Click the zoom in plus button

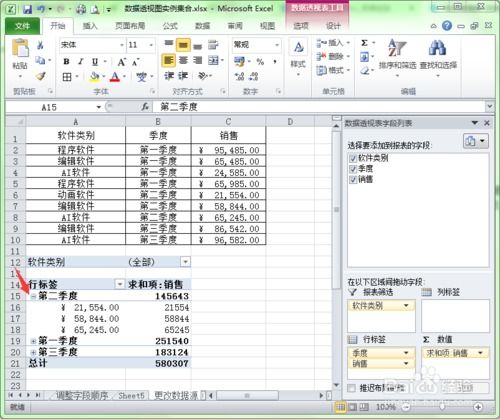click(478, 407)
